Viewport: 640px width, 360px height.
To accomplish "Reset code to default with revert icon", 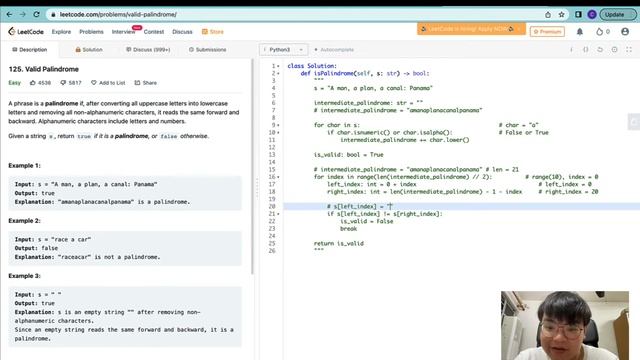I will (x=600, y=49).
